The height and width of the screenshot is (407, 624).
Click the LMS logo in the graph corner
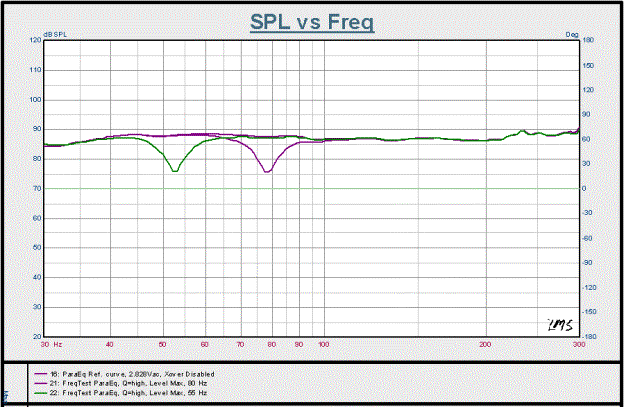point(555,323)
